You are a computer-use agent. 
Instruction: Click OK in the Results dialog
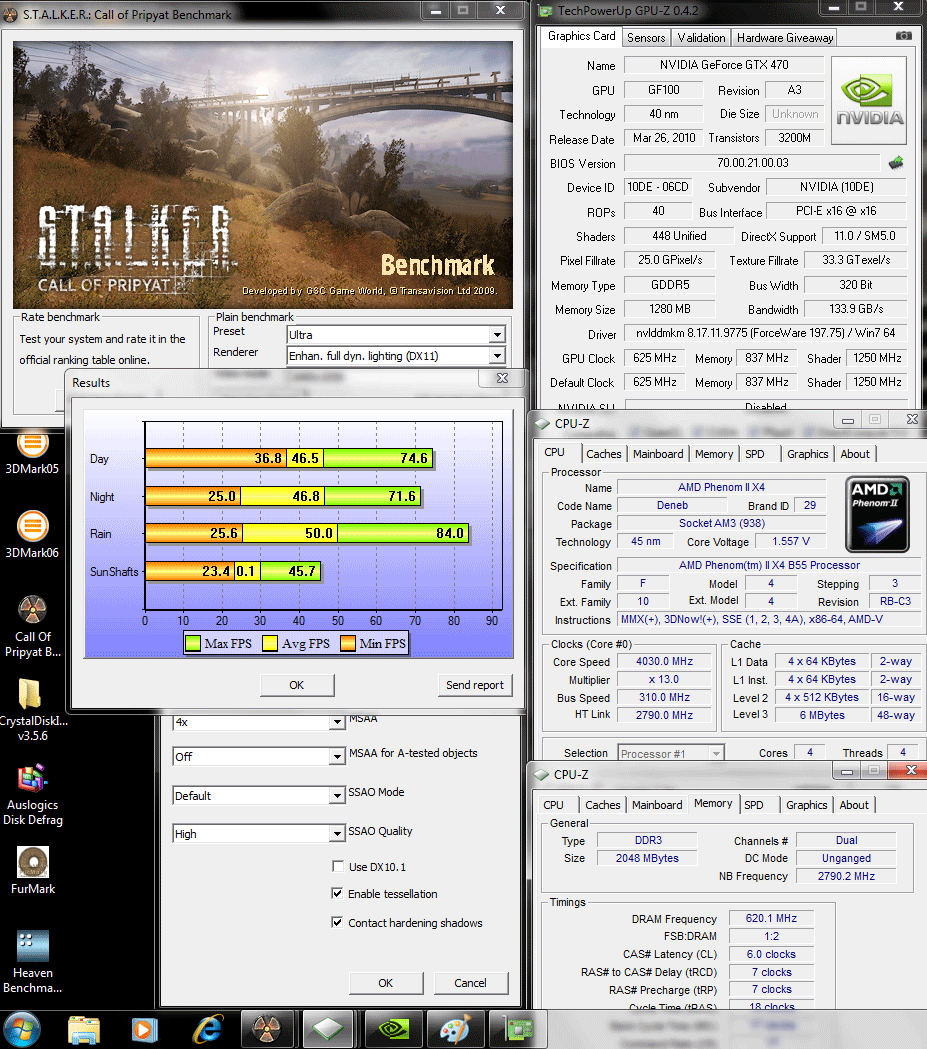[296, 685]
